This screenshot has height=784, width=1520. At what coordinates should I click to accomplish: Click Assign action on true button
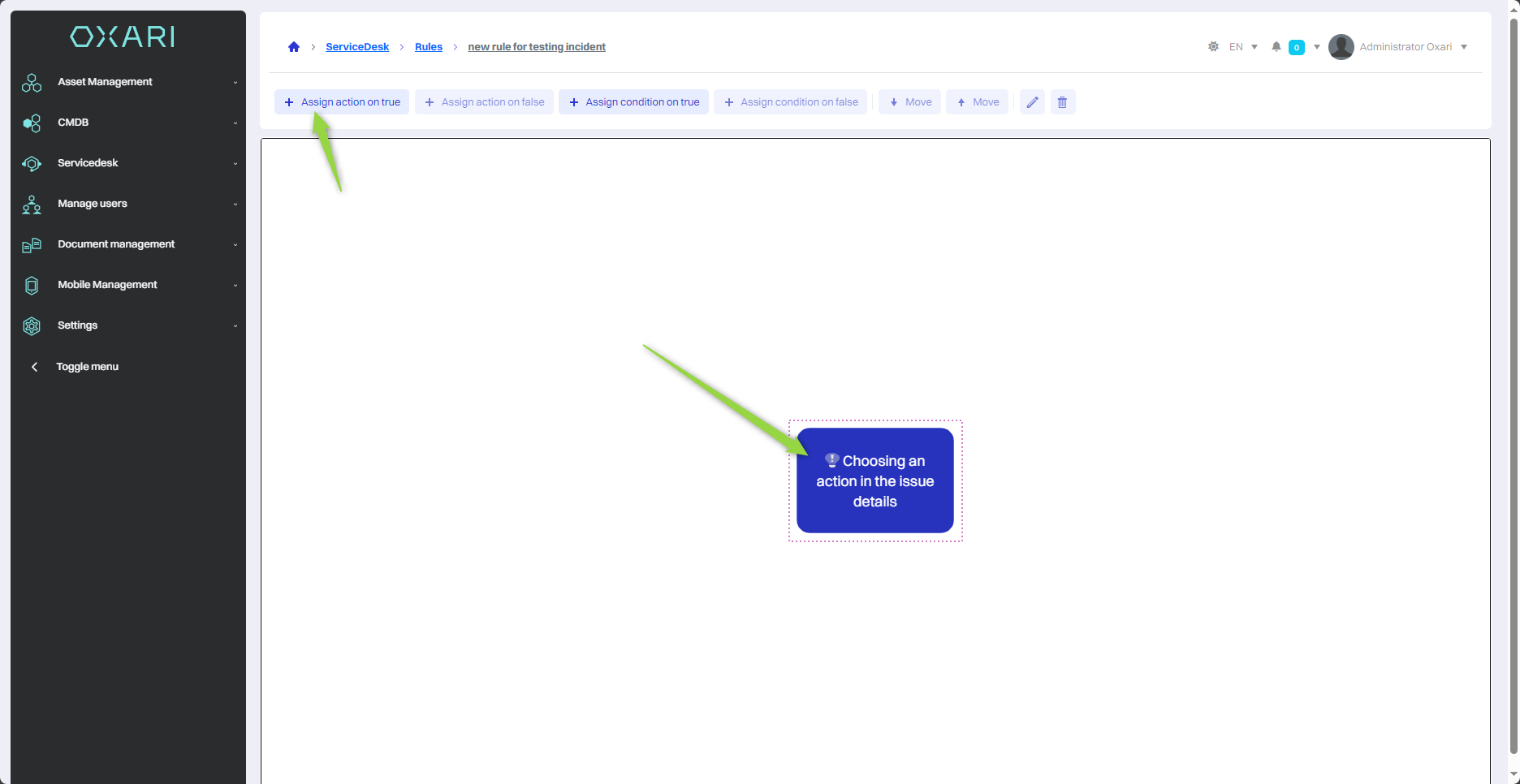(x=342, y=102)
